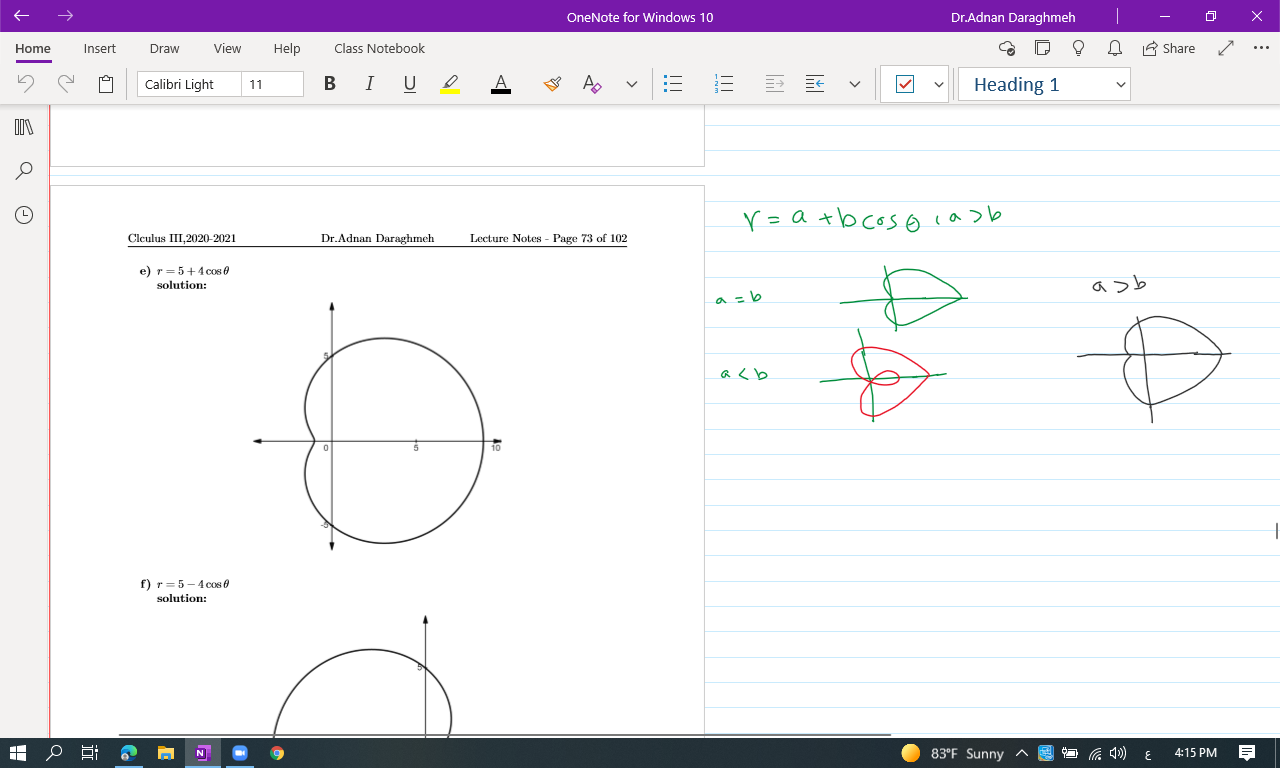The width and height of the screenshot is (1280, 768).
Task: Select the yellow text highlight color
Action: tap(450, 84)
